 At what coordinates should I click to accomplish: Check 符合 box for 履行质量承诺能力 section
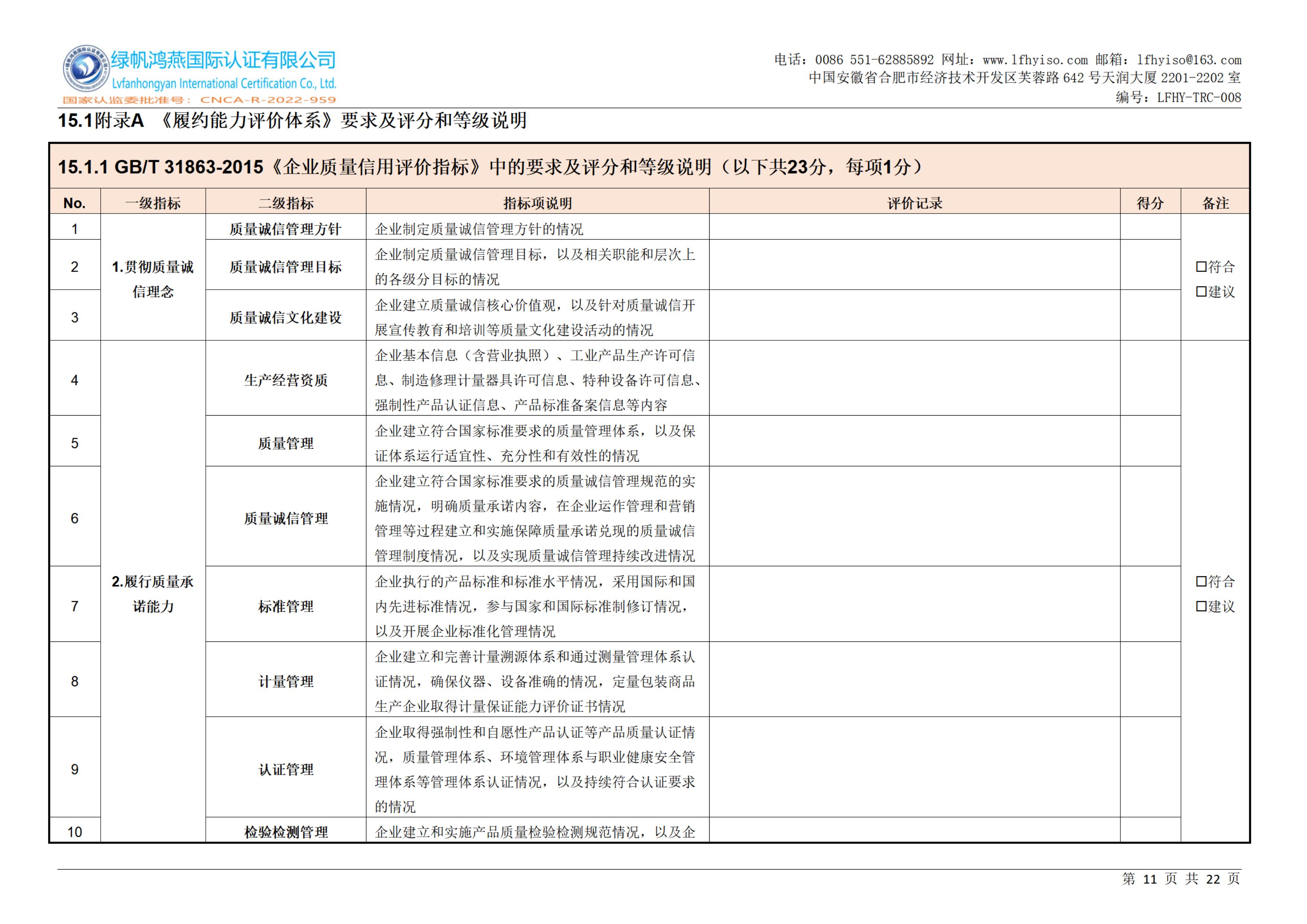tap(1201, 581)
